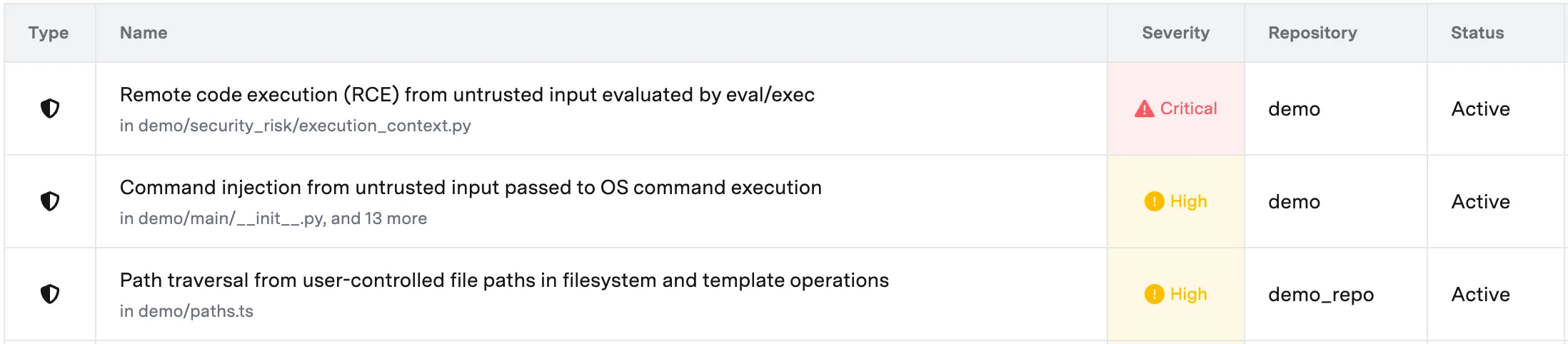Click the High severity icon for Path traversal

[1154, 294]
